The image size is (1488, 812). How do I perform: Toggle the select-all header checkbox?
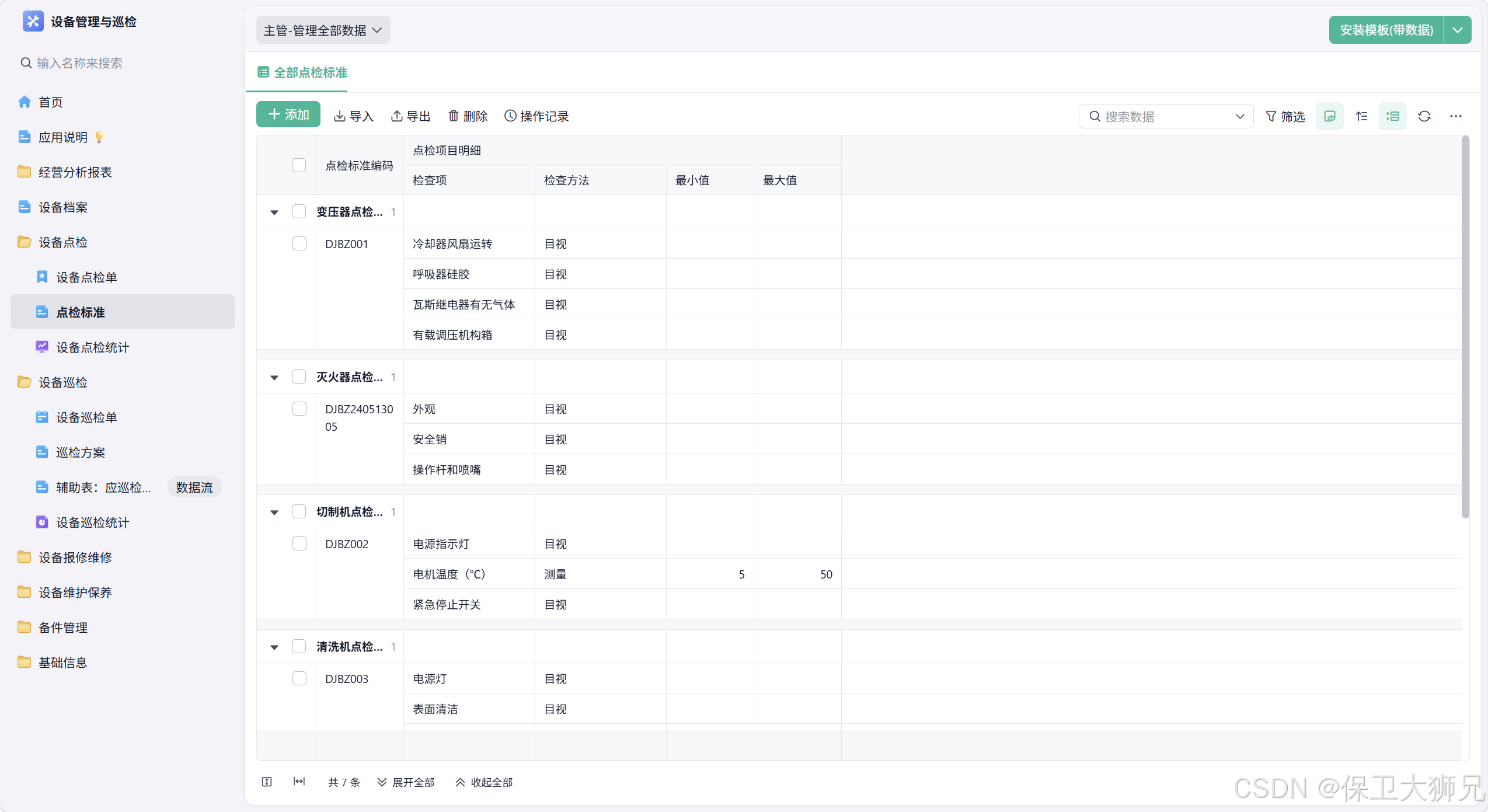299,165
